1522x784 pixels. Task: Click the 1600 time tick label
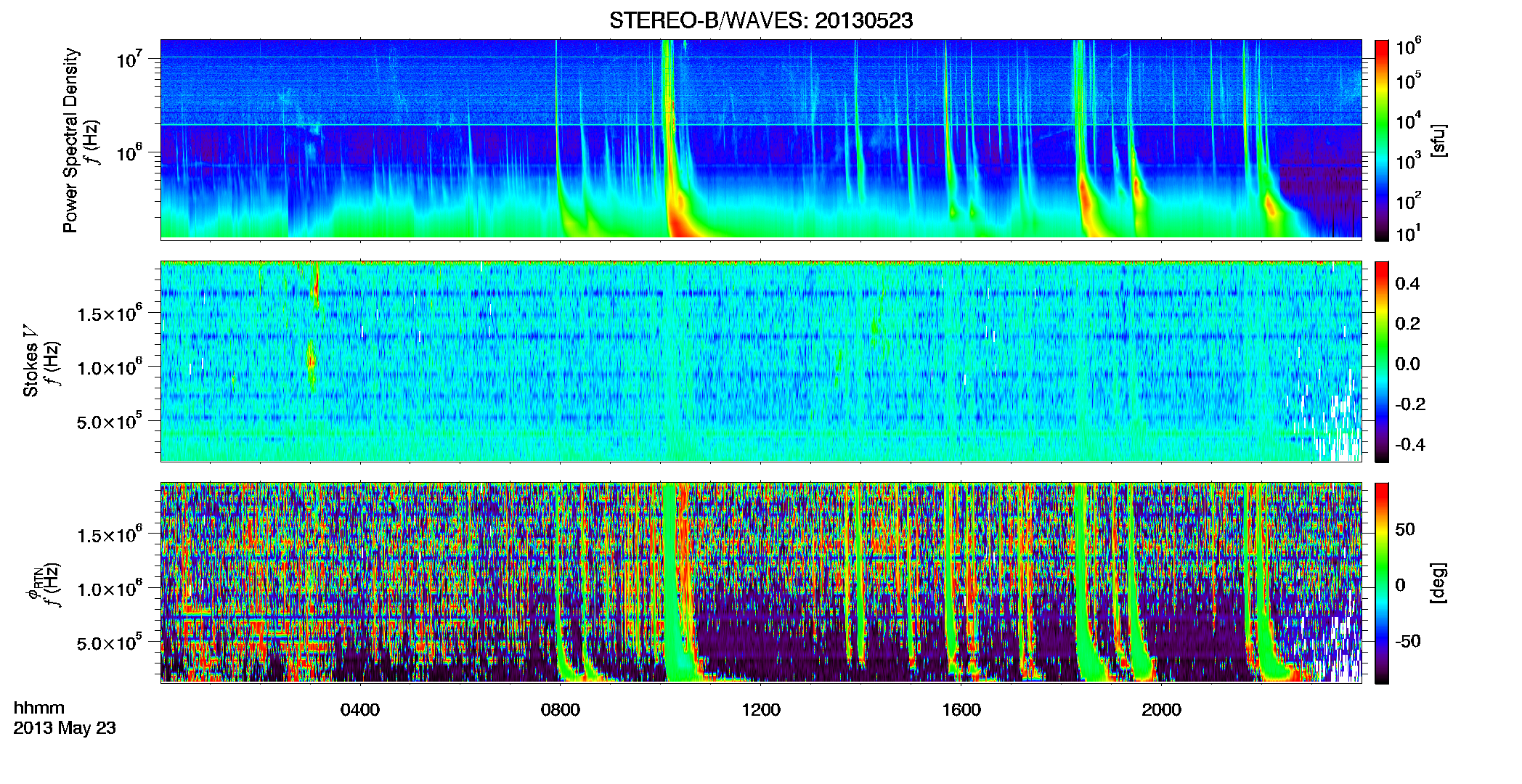pyautogui.click(x=961, y=709)
